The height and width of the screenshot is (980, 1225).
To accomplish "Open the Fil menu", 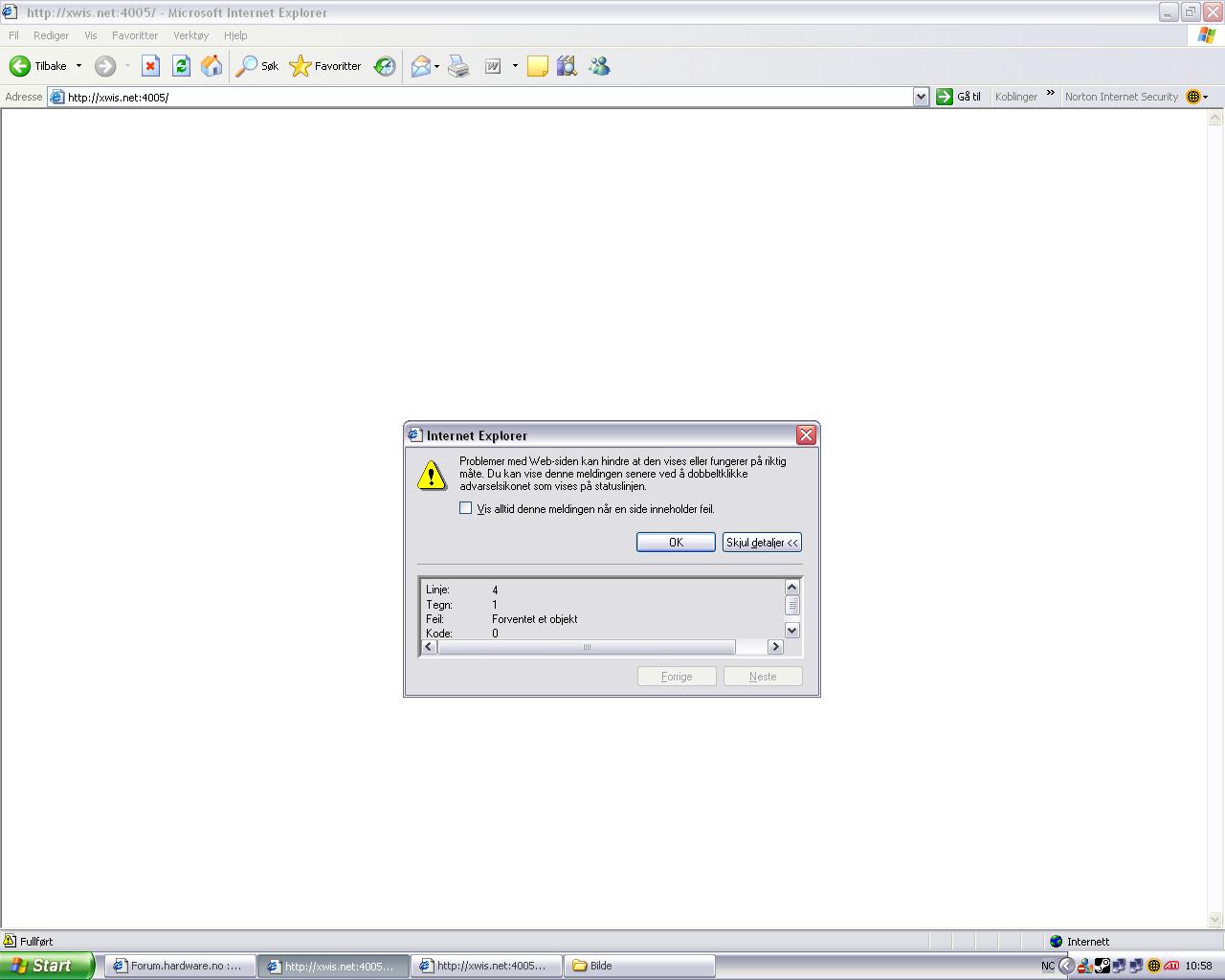I will point(13,35).
